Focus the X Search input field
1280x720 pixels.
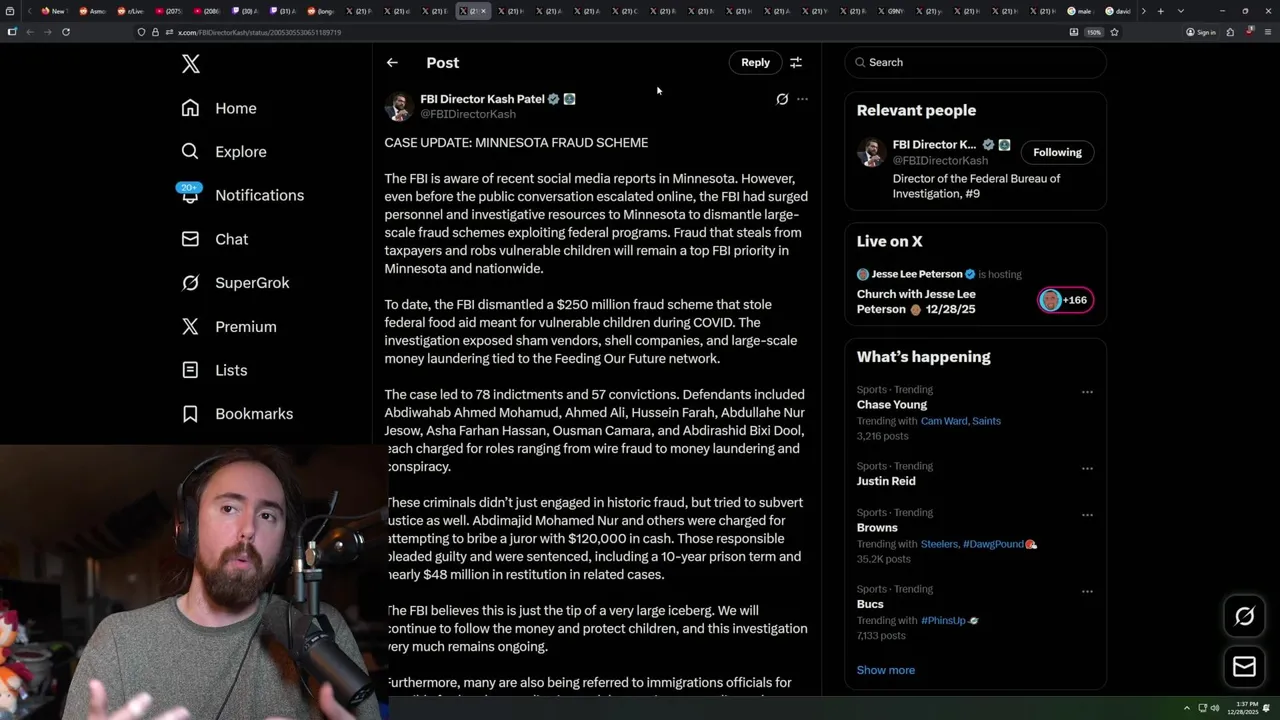(x=975, y=62)
